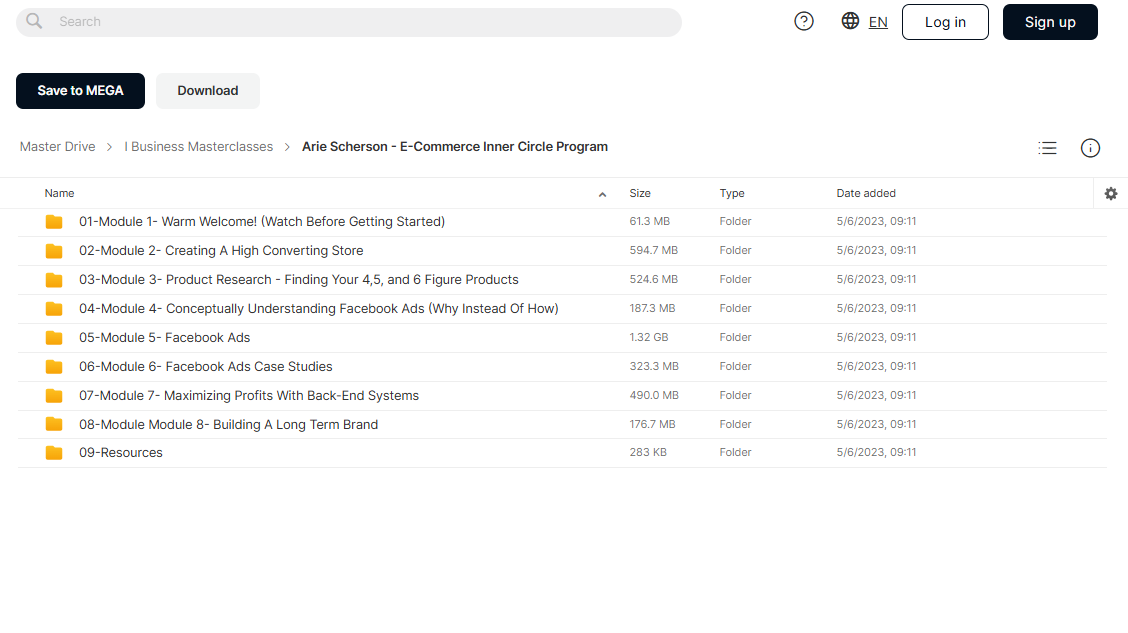Image resolution: width=1128 pixels, height=633 pixels.
Task: Select 08-Module Module 8- Building A Long Term Brand
Action: coord(229,424)
